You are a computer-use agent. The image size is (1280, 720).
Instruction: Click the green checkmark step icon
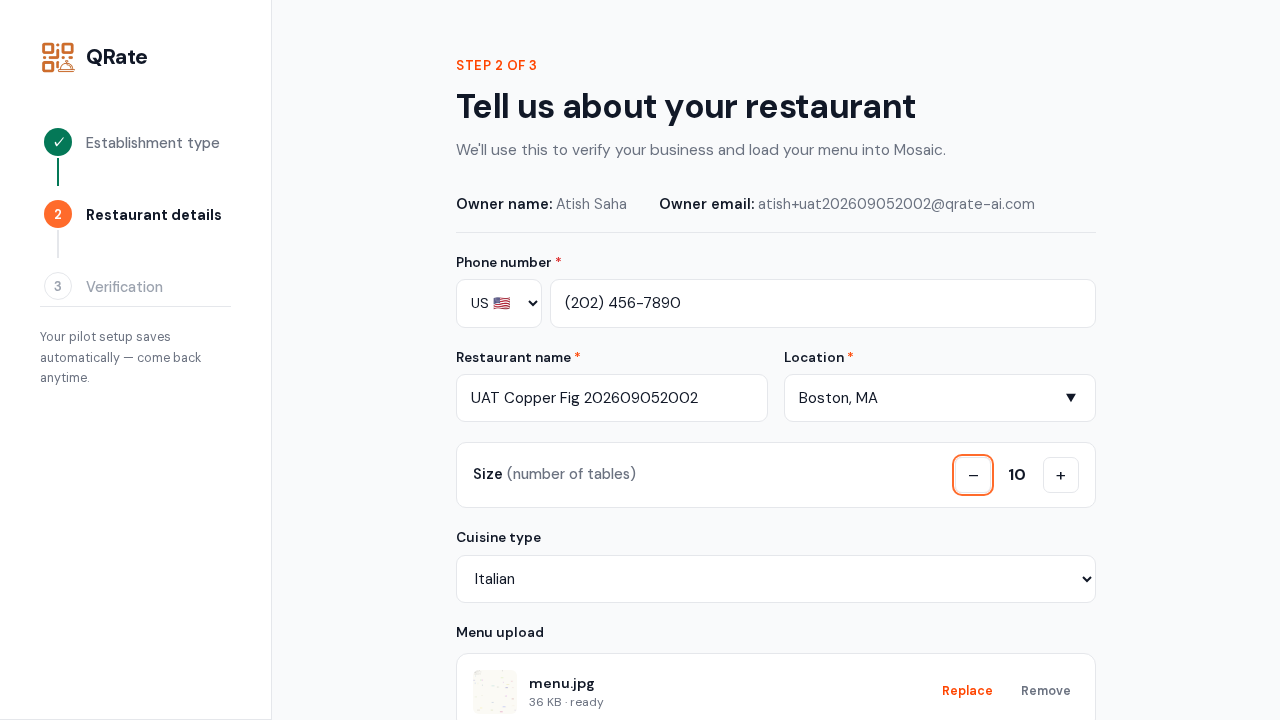click(x=58, y=142)
